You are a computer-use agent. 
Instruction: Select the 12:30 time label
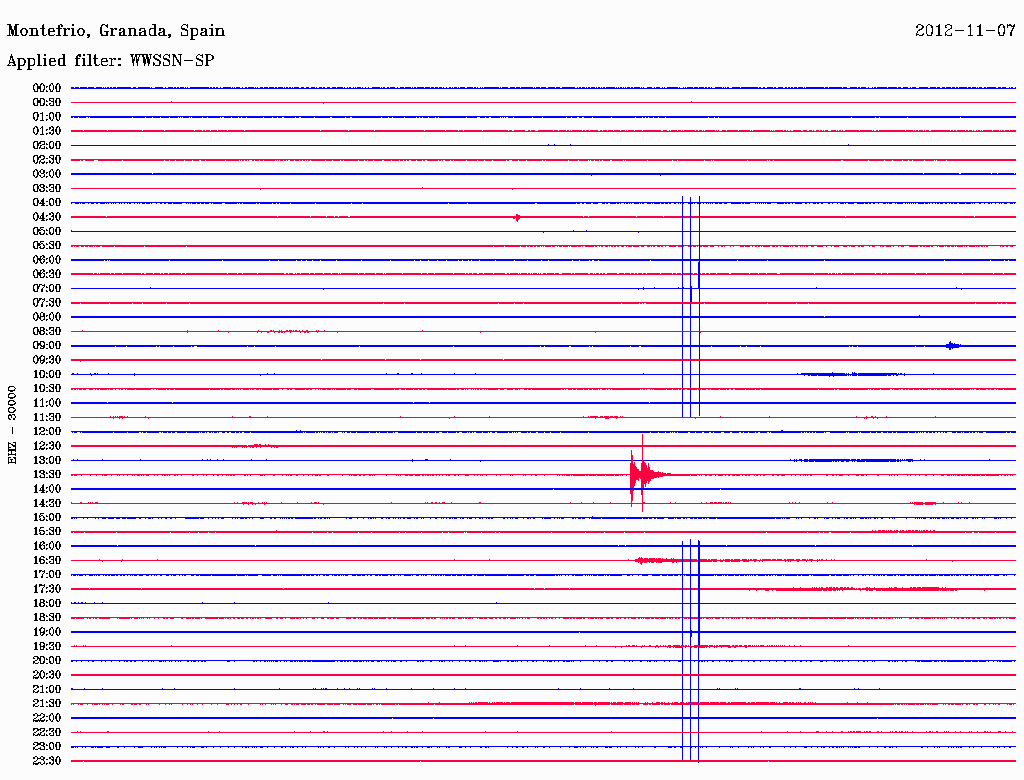47,446
